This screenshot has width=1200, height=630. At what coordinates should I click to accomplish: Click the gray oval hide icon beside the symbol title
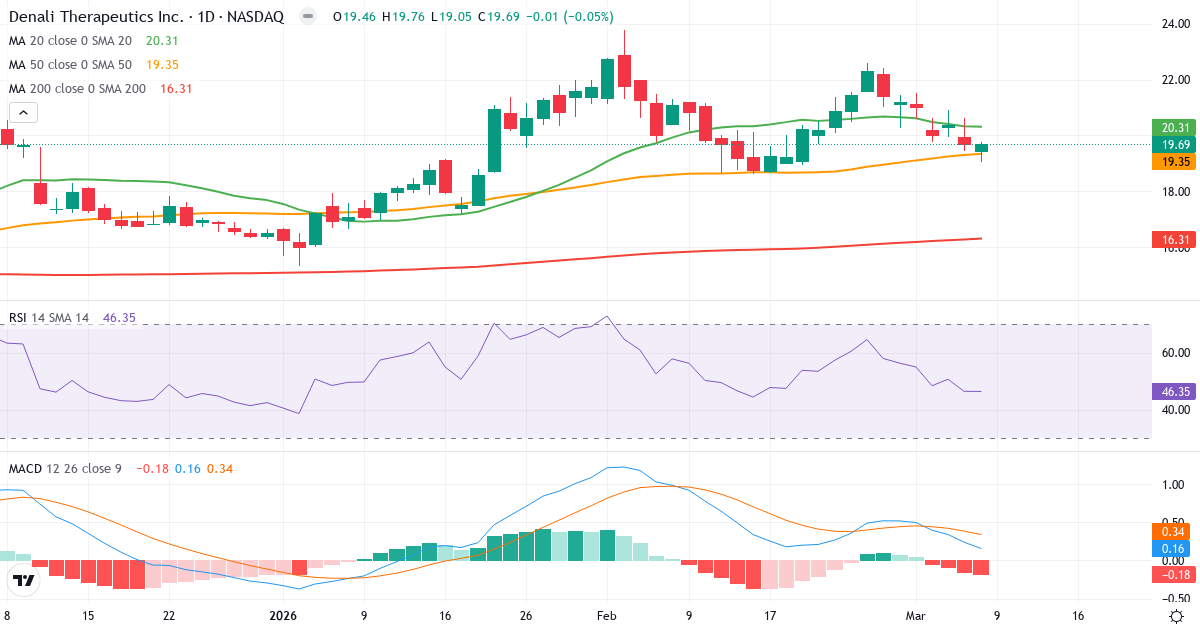tap(307, 16)
